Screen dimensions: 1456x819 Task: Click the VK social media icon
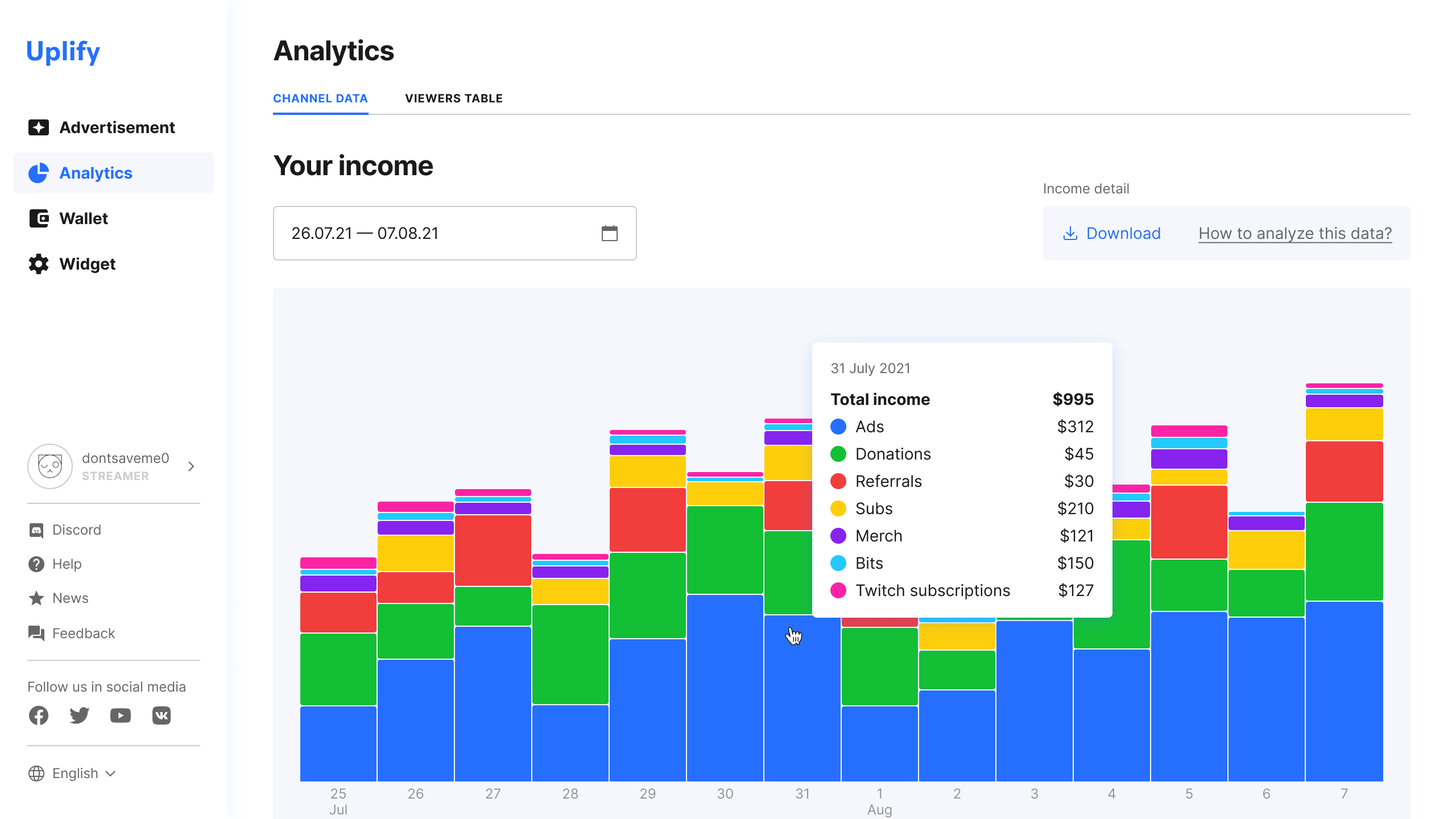point(161,715)
